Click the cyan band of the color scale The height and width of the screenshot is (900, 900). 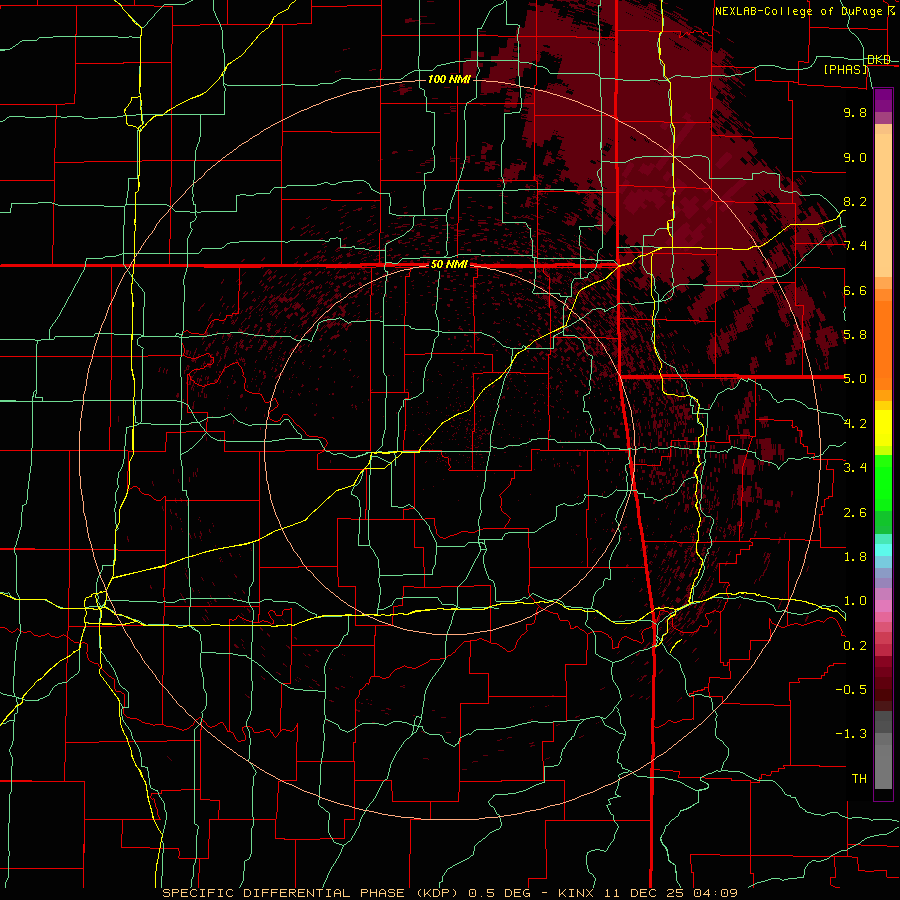883,549
